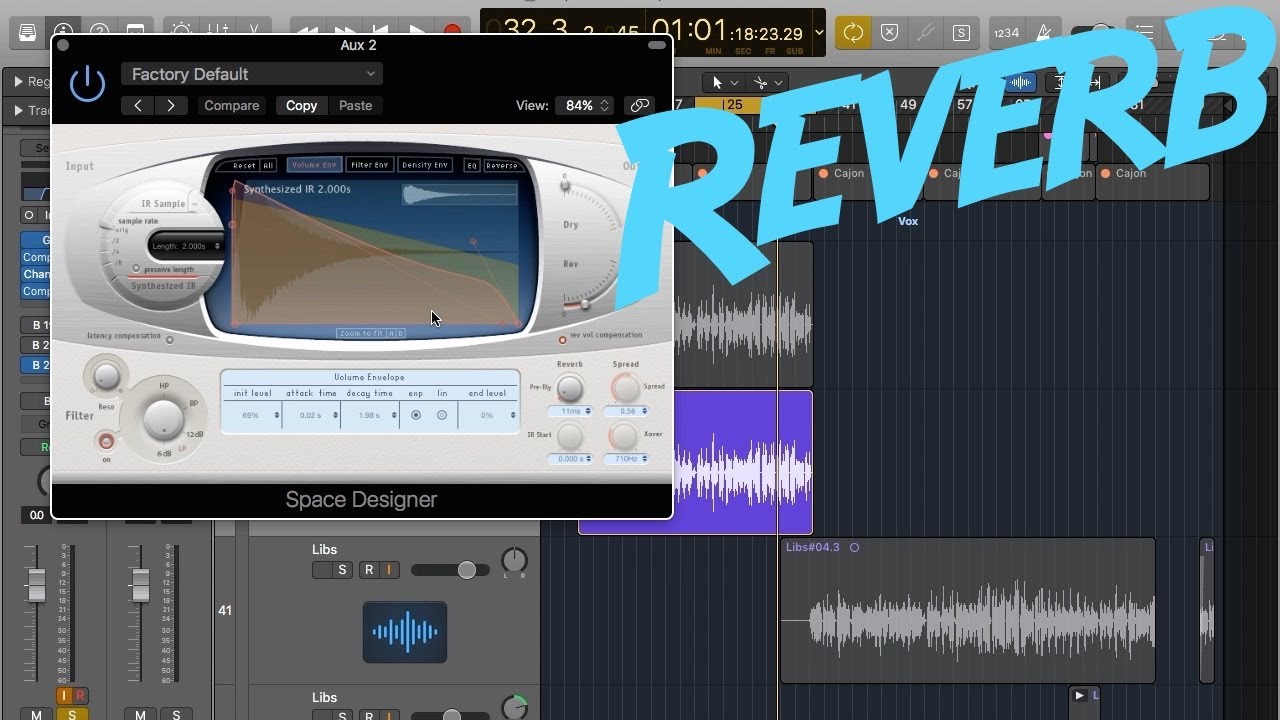Viewport: 1280px width, 720px height.
Task: Click the Compare button
Action: pos(231,105)
